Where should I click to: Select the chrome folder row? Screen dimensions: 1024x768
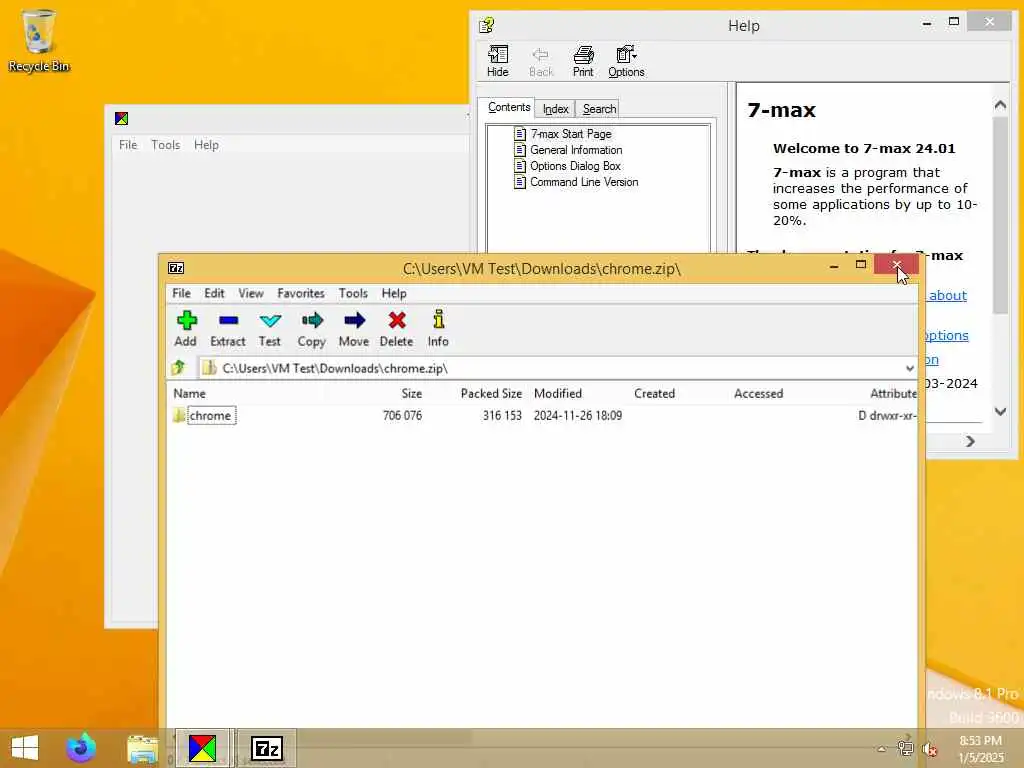[543, 415]
